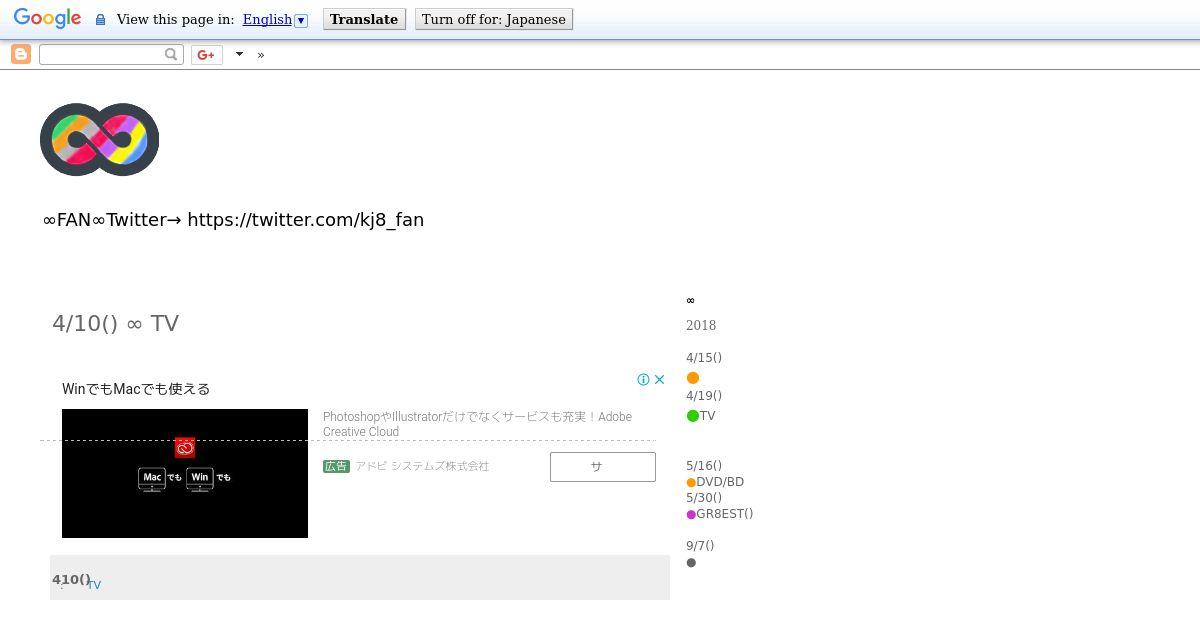1200x630 pixels.
Task: Click the red Adobe Creative Cloud icon
Action: (x=184, y=447)
